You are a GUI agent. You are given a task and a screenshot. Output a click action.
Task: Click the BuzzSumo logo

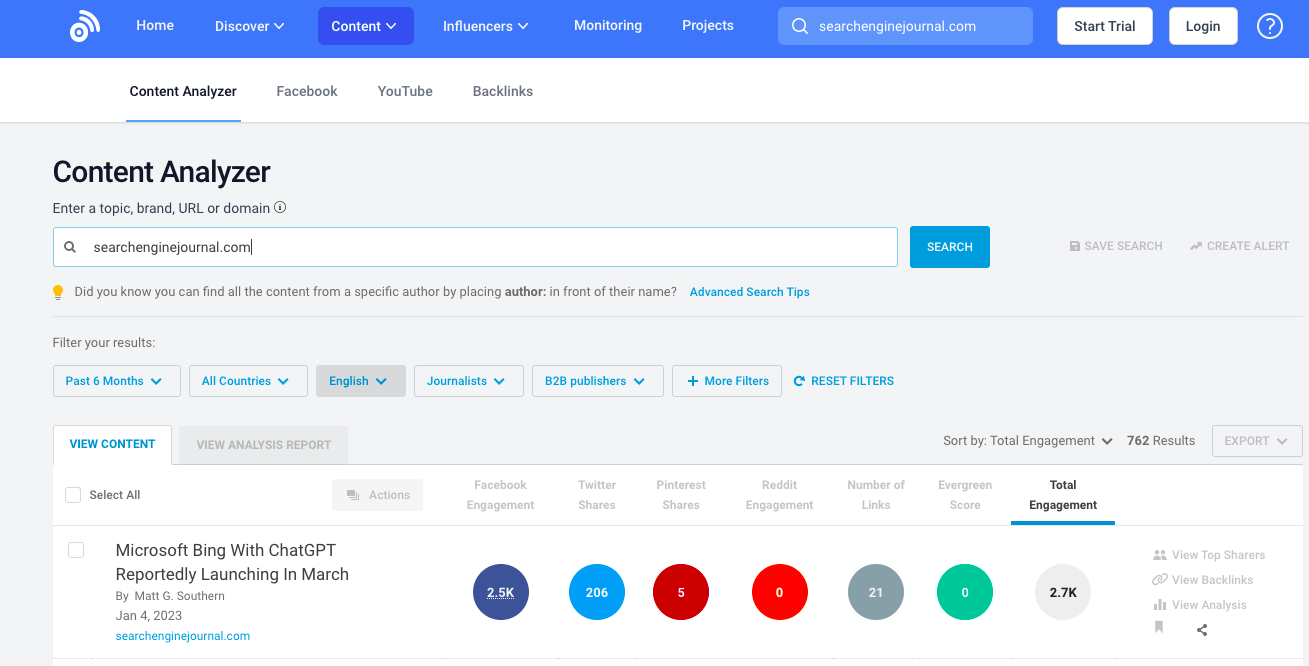tap(84, 25)
